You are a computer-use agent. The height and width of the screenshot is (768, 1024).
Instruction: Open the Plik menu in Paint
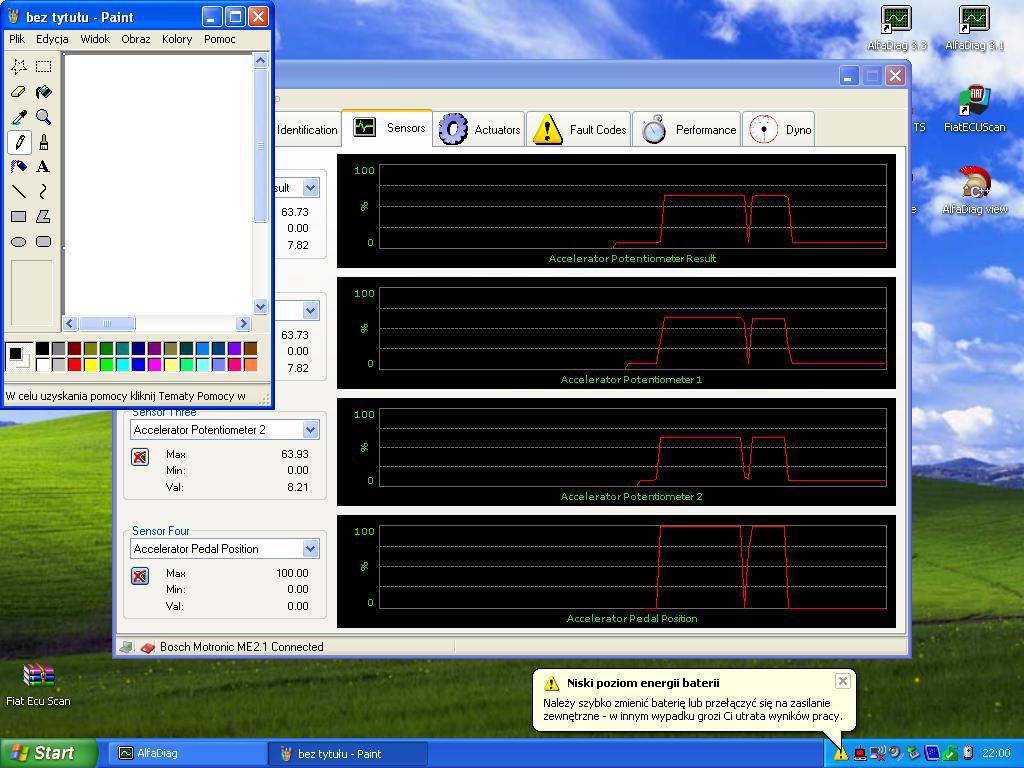17,39
